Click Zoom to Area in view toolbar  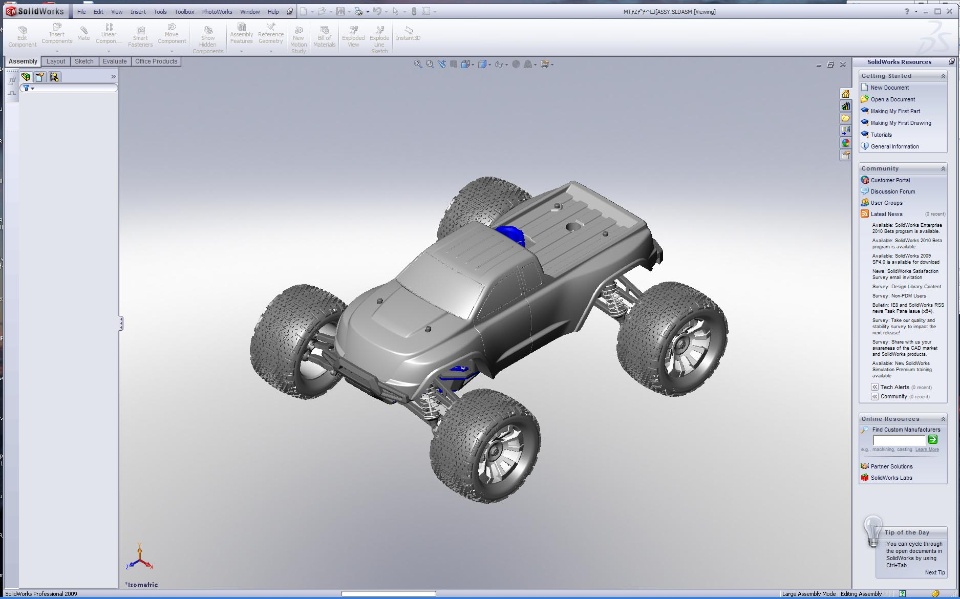tap(430, 64)
